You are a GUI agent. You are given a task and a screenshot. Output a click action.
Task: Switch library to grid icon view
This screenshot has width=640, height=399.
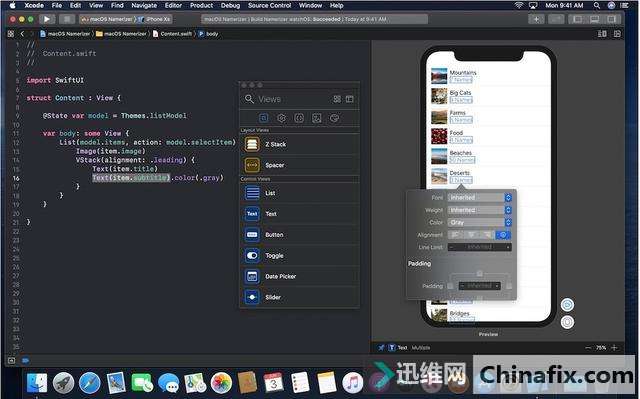pyautogui.click(x=337, y=99)
